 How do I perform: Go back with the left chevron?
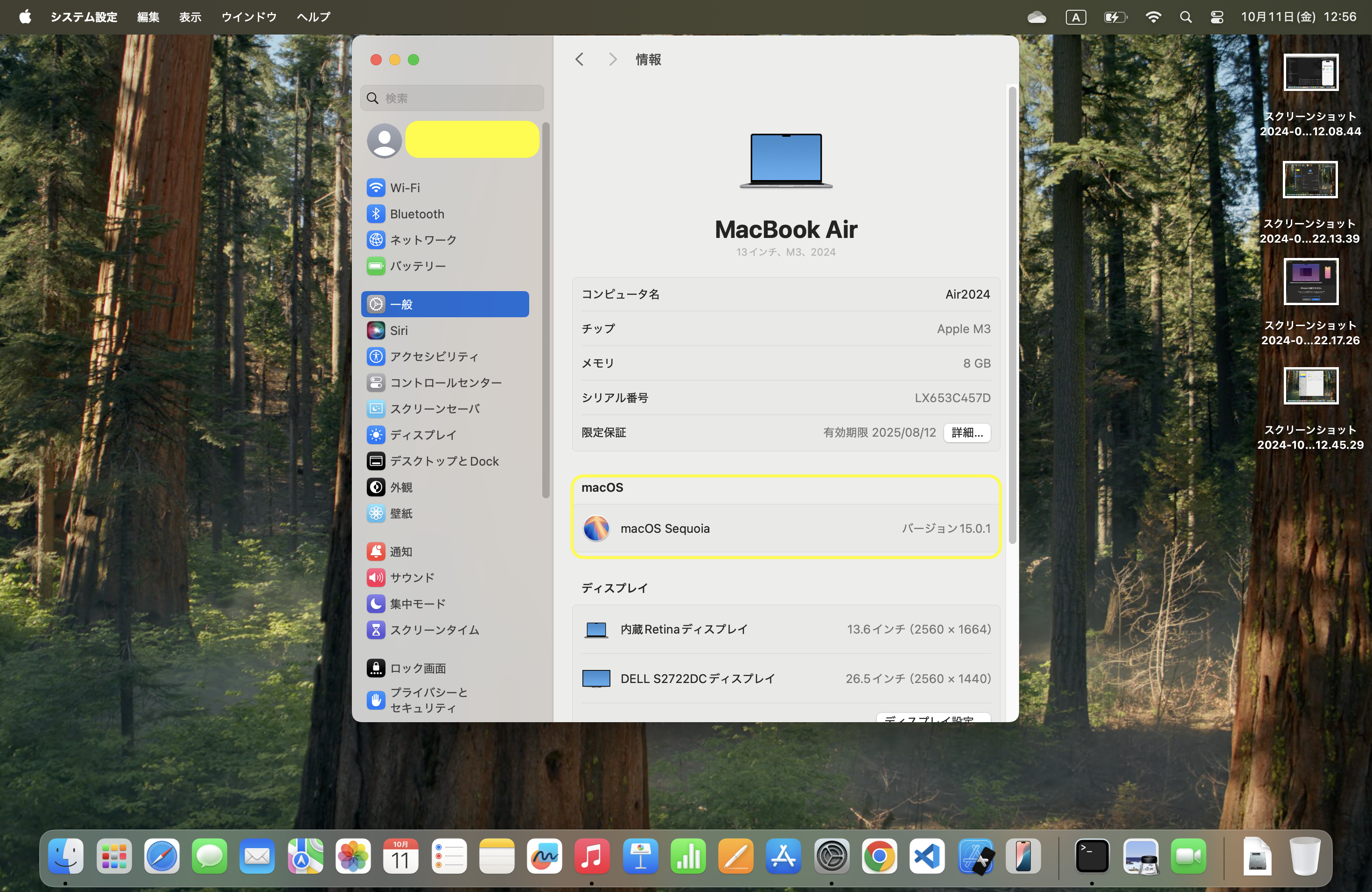point(579,59)
